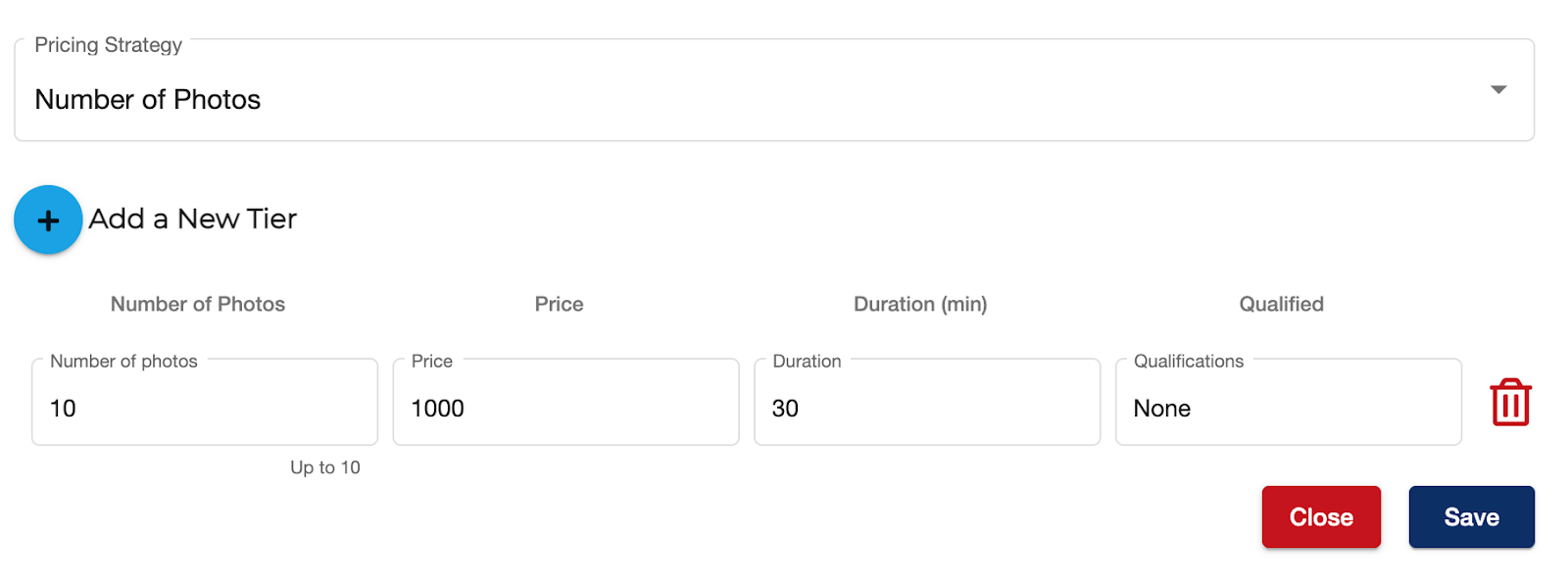The height and width of the screenshot is (586, 1568).
Task: Open the Qualifications field set to None
Action: coord(1288,402)
